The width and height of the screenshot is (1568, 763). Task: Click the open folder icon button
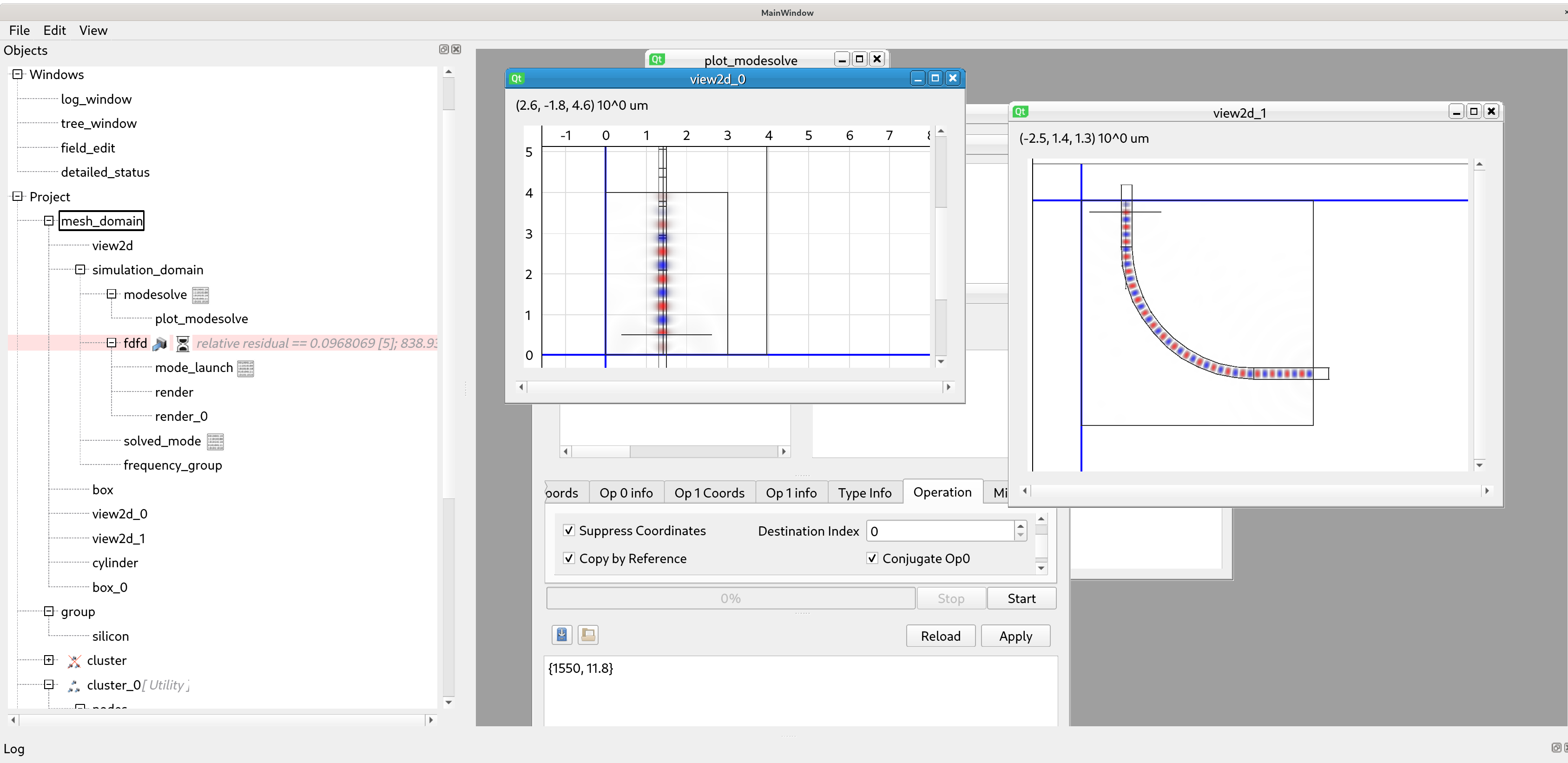tap(588, 635)
